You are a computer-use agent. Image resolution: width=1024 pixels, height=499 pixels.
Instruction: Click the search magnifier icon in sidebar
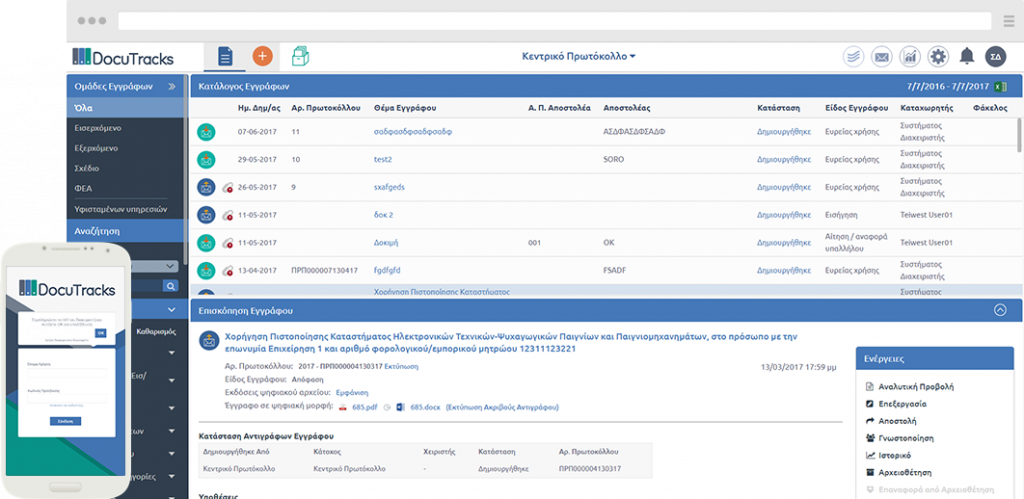(x=170, y=285)
